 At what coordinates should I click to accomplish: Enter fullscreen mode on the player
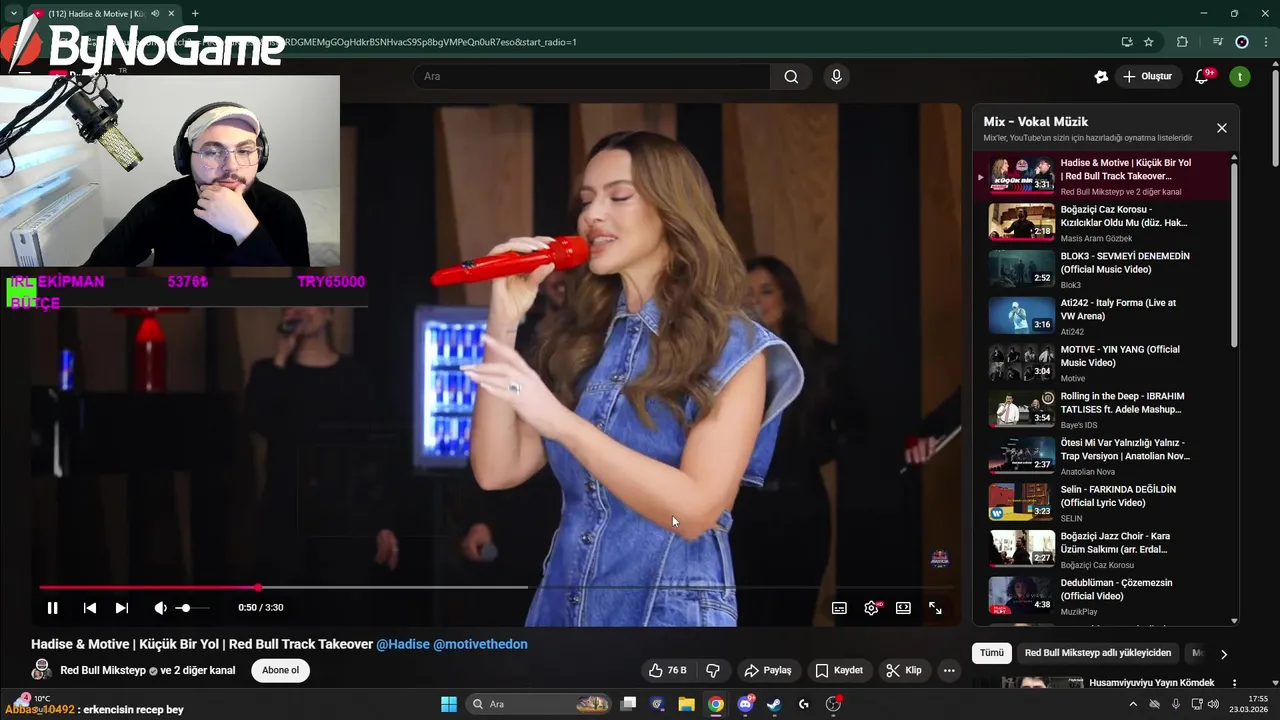(935, 607)
